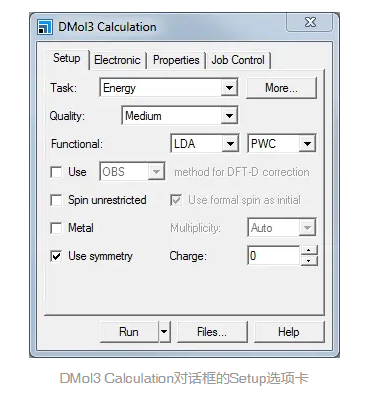
Task: Go to the Job Control tab
Action: point(238,60)
